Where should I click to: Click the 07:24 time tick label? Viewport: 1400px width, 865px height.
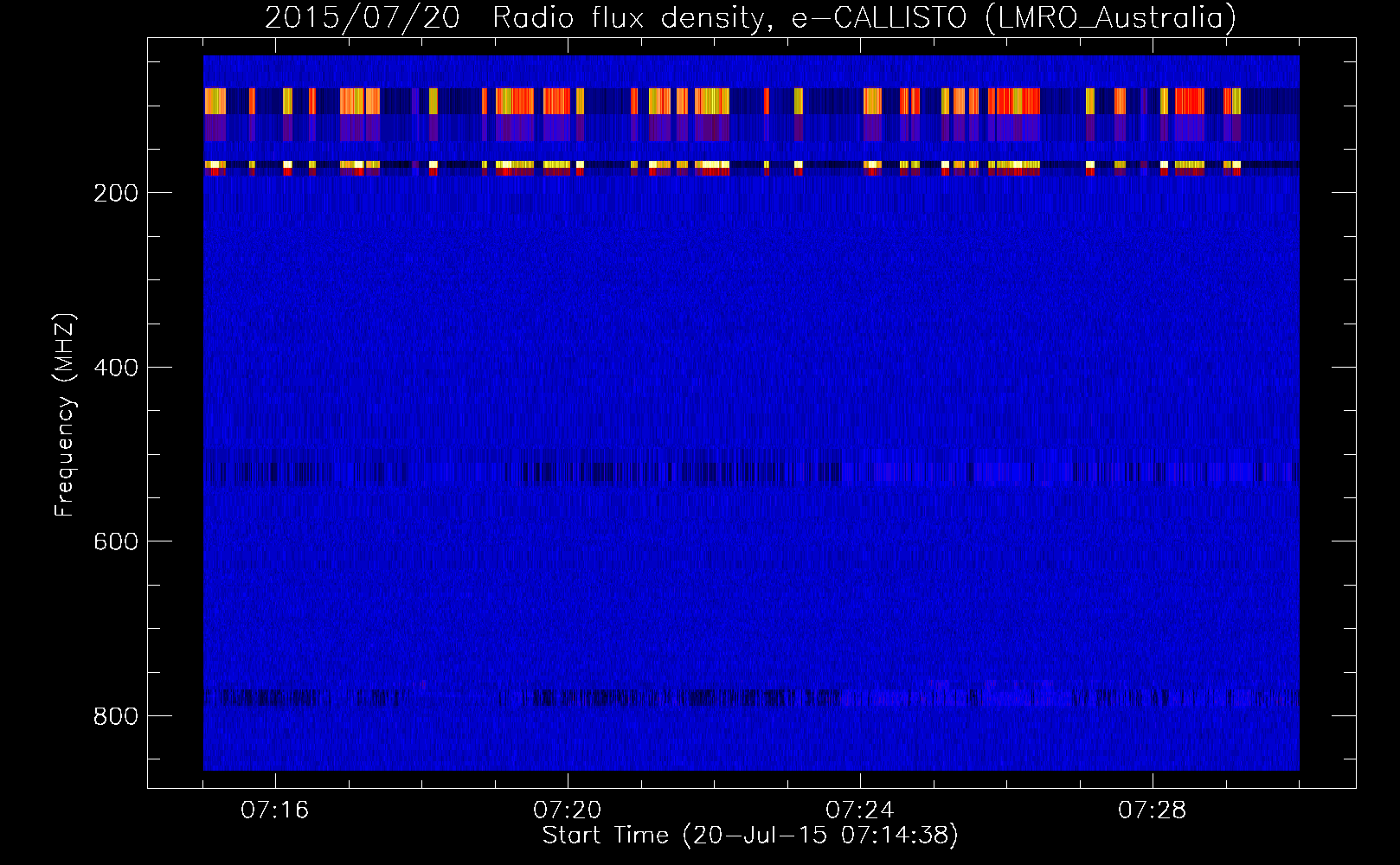[x=860, y=811]
